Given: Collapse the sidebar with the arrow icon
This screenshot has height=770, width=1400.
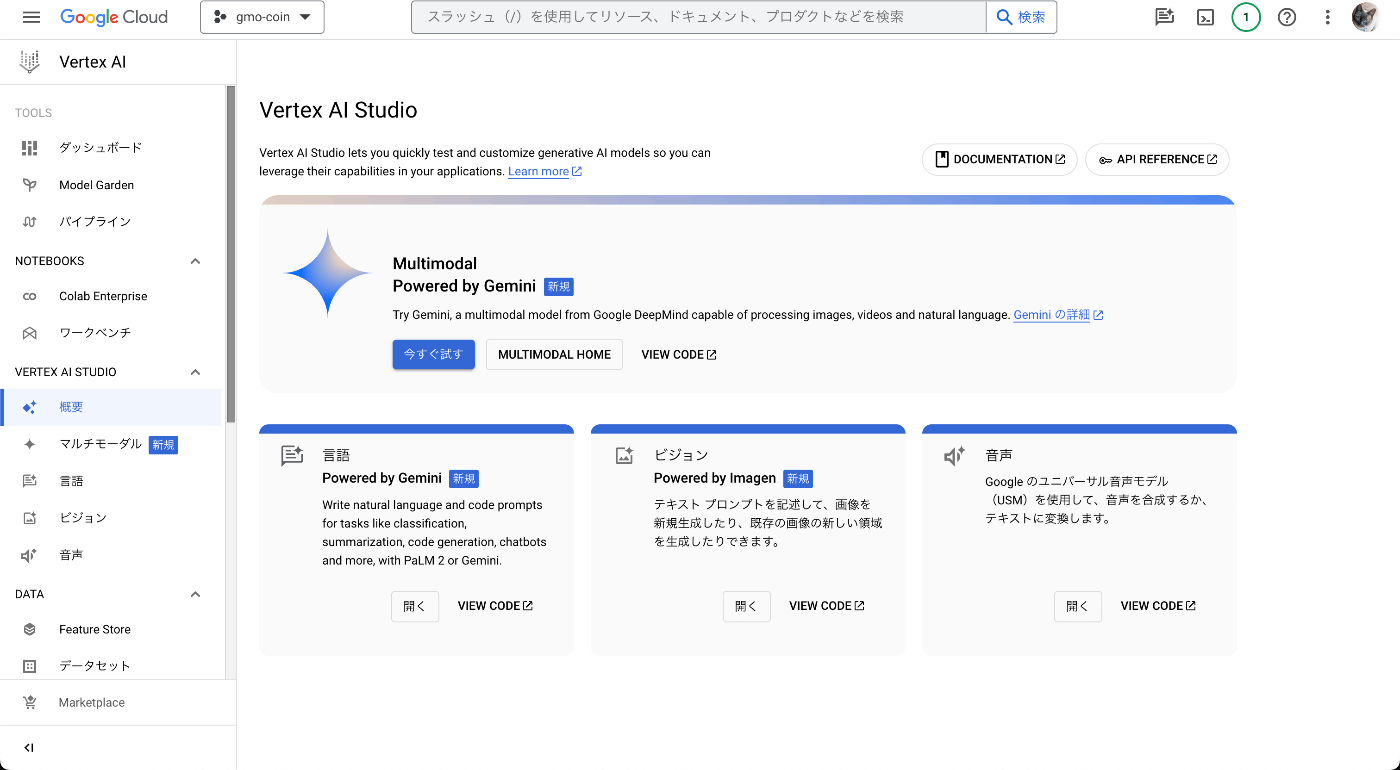Looking at the screenshot, I should click(28, 747).
